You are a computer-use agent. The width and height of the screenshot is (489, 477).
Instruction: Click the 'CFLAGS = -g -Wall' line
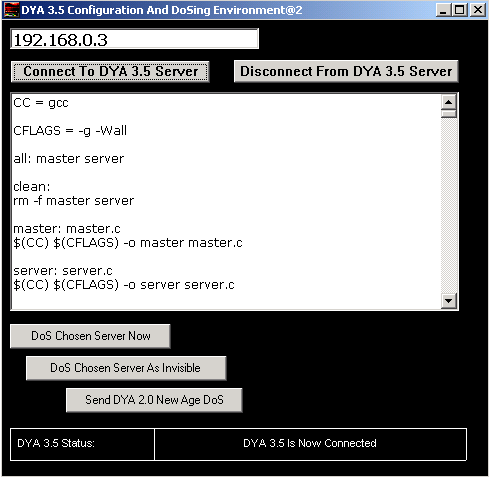tap(70, 131)
